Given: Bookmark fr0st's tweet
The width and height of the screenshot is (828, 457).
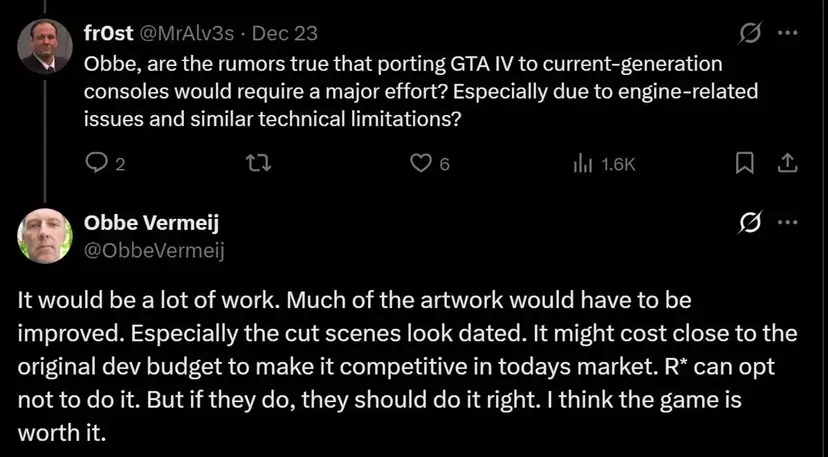Looking at the screenshot, I should pyautogui.click(x=743, y=163).
